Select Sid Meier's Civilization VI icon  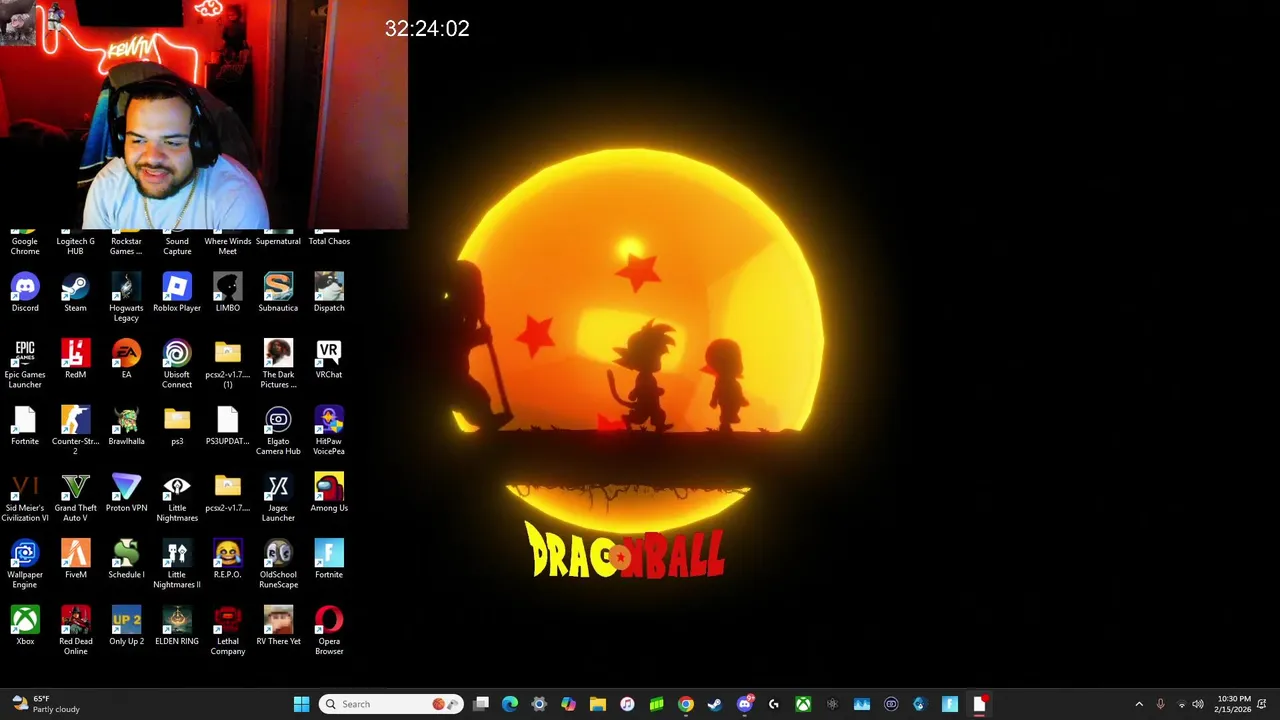[25, 498]
